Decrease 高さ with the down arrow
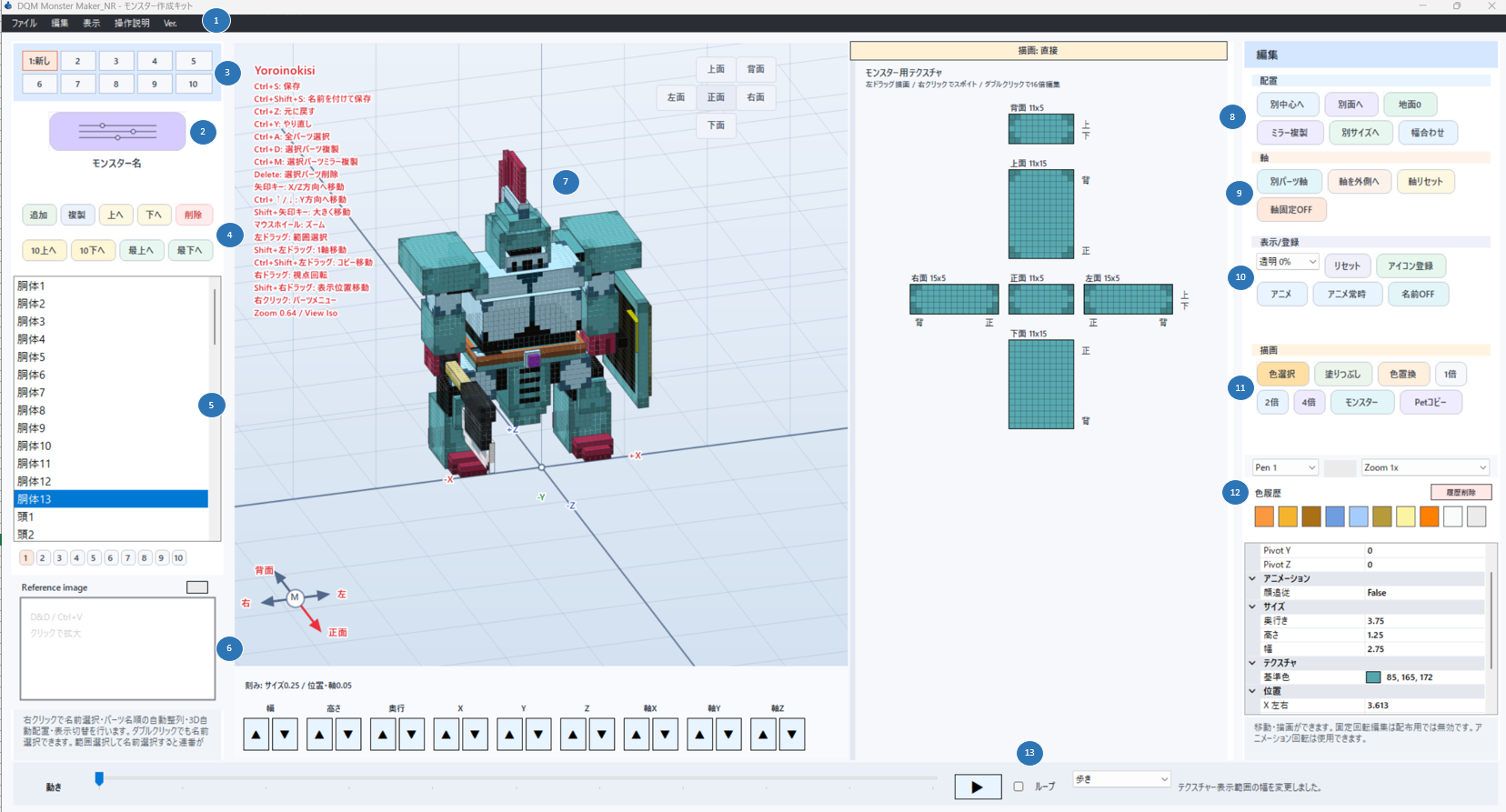 [x=348, y=735]
